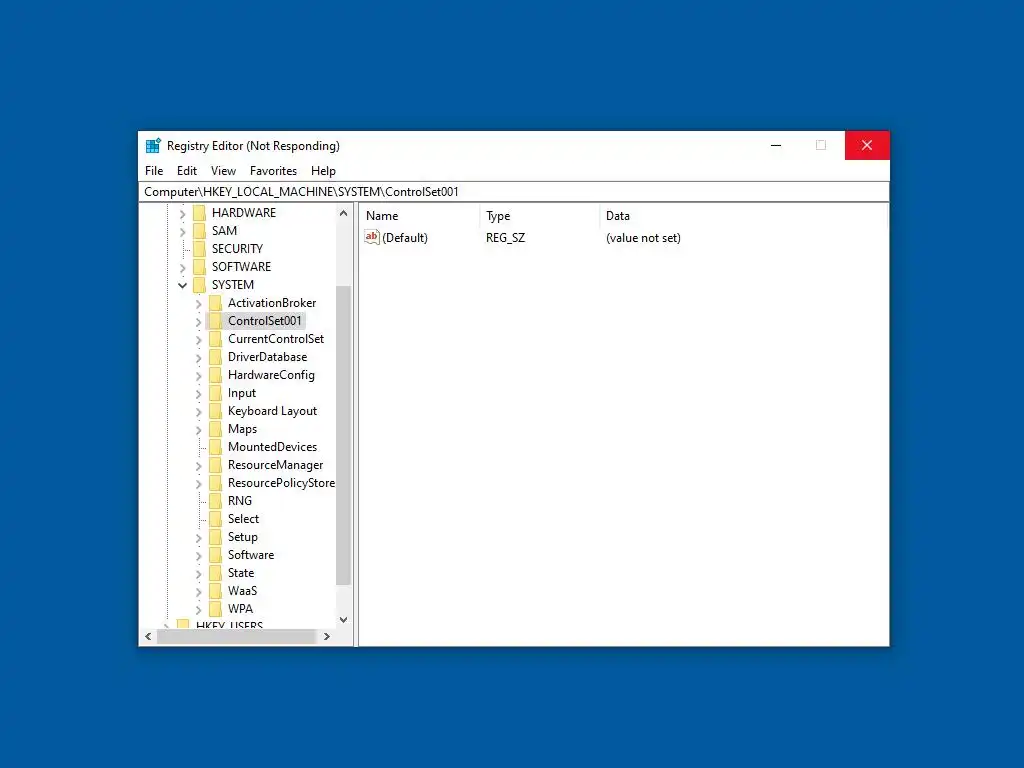Click the Input folder icon
Viewport: 1024px width, 768px height.
[216, 393]
